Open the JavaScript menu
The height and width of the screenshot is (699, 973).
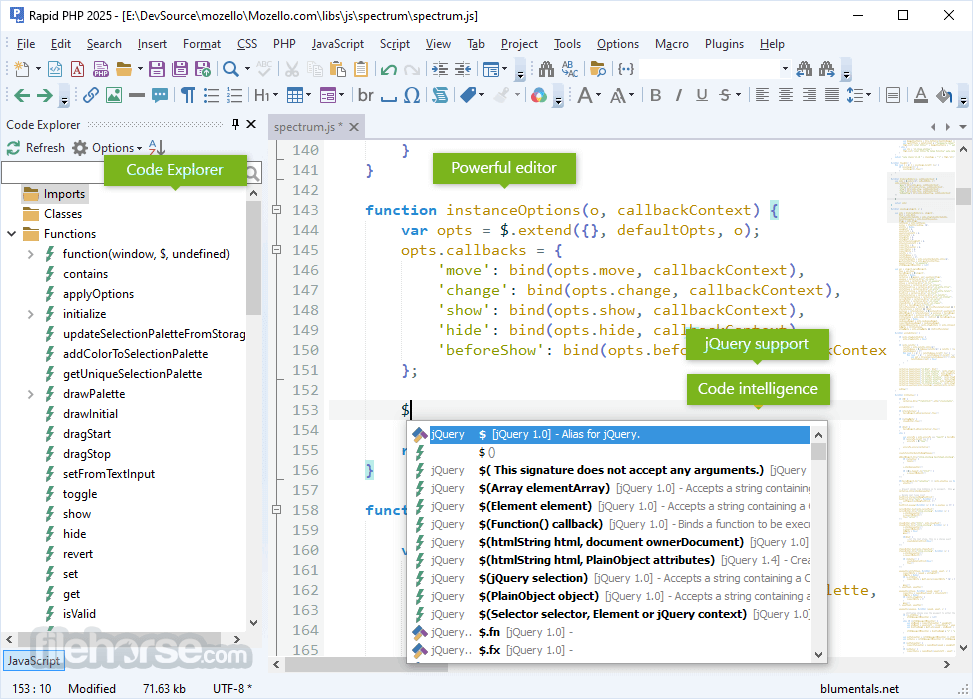coord(338,43)
